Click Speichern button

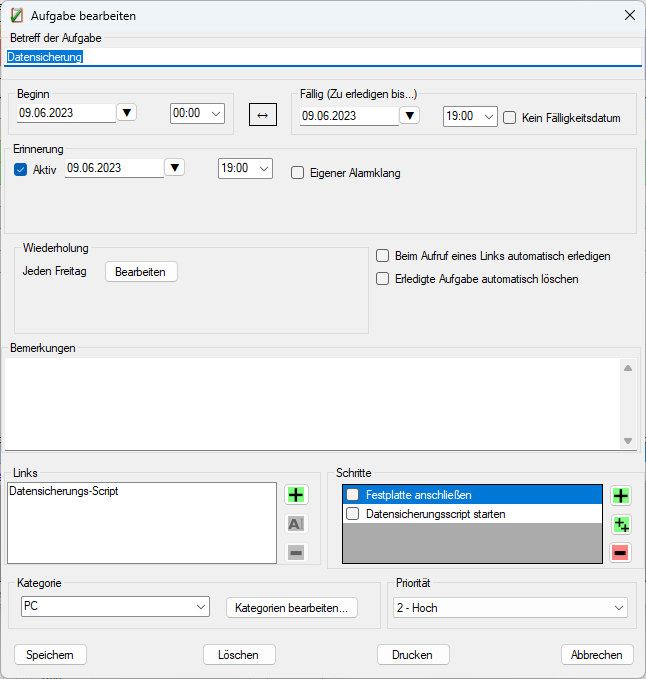pyautogui.click(x=50, y=655)
